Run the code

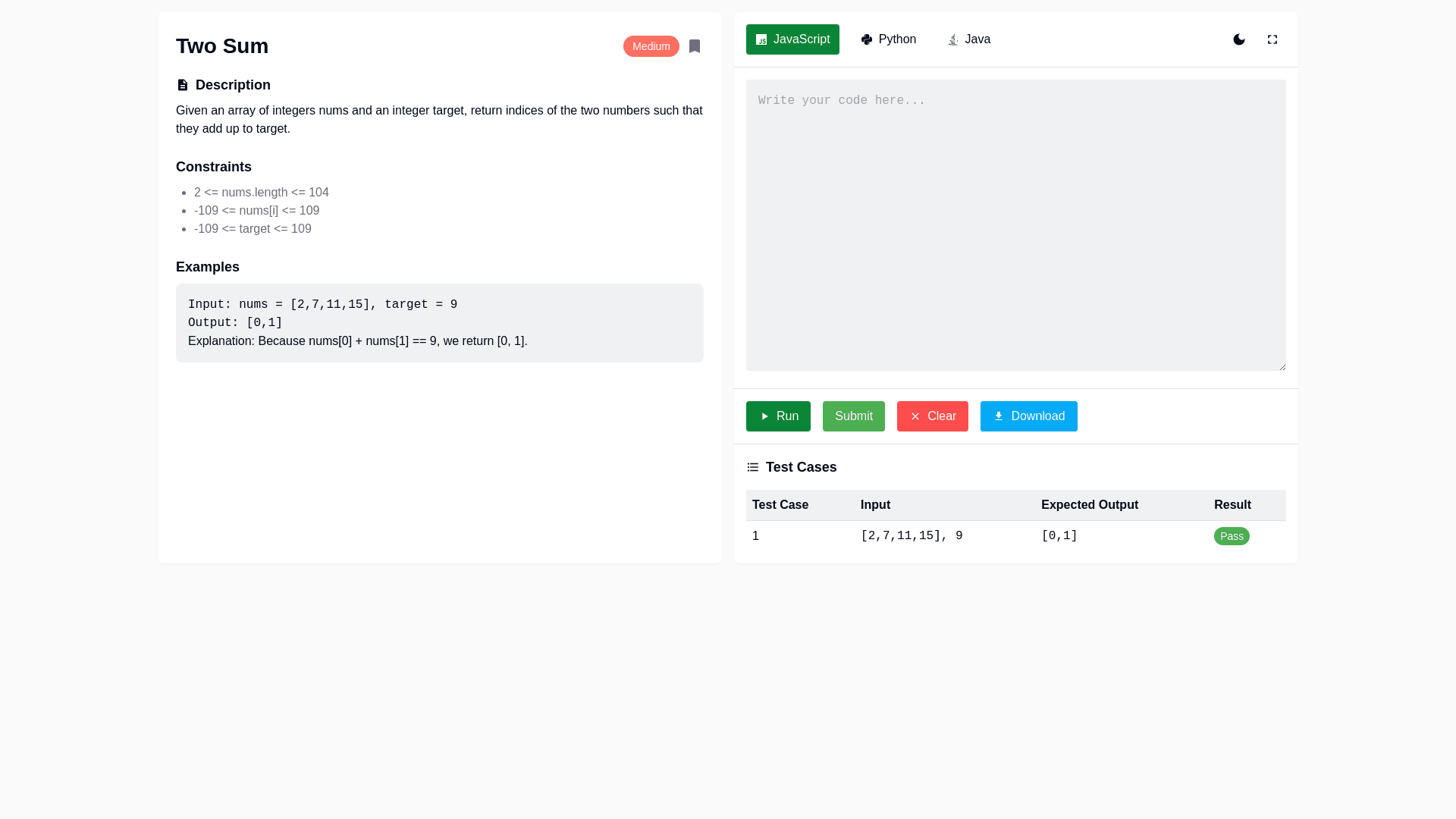pos(778,416)
